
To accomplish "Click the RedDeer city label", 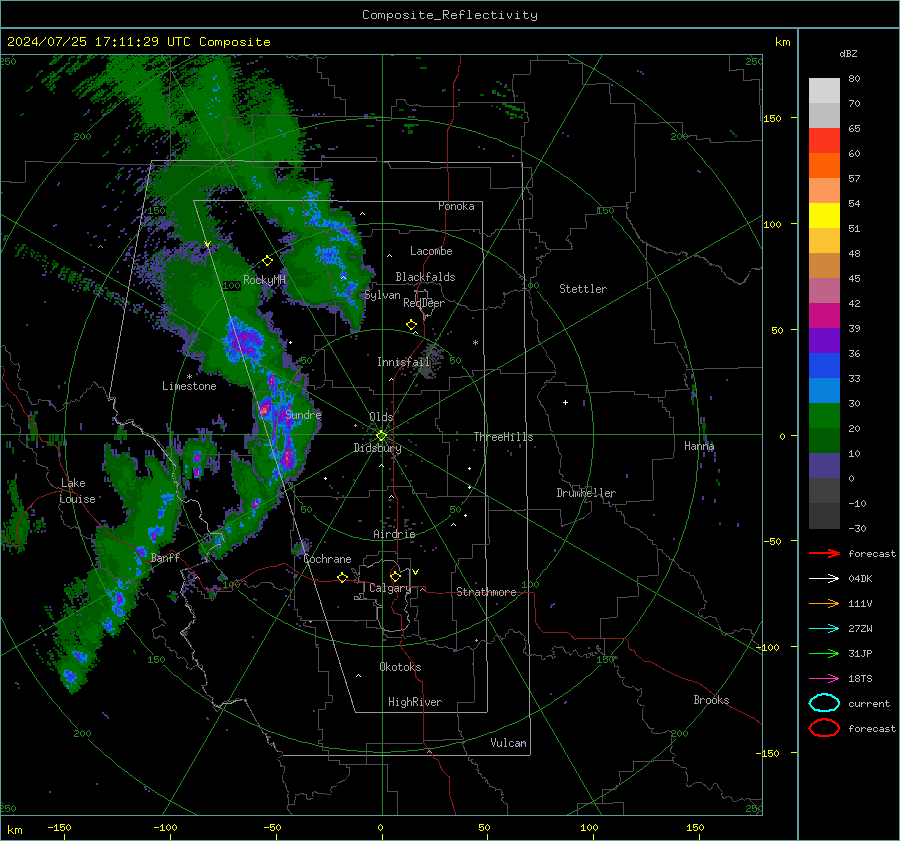I will [424, 303].
